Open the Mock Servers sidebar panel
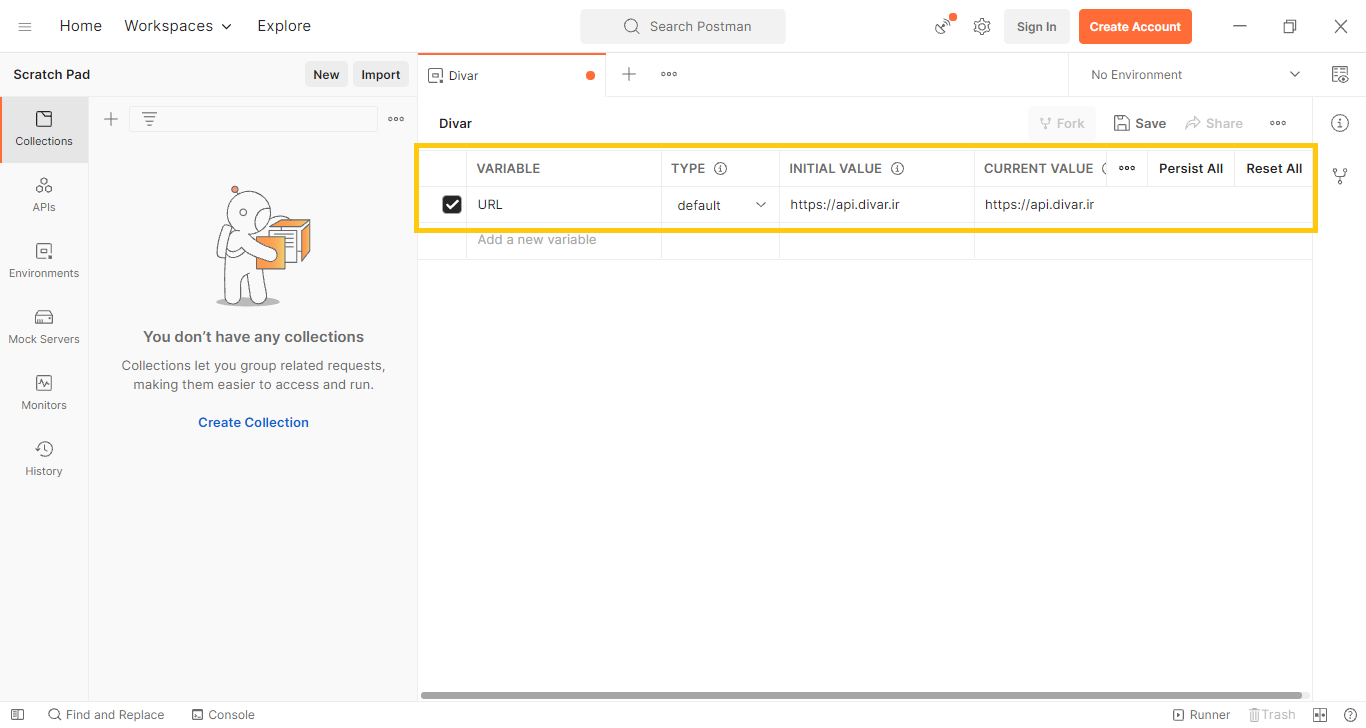The image size is (1366, 728). [x=44, y=328]
